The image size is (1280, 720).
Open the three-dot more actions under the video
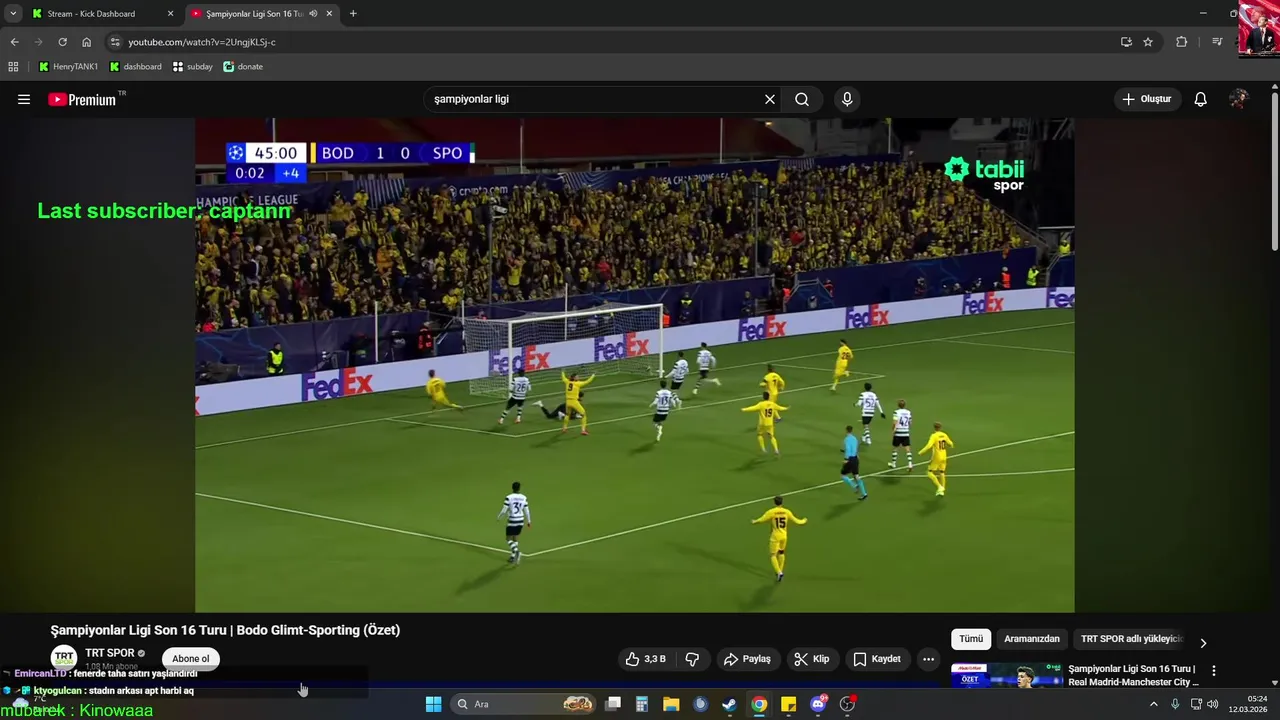click(928, 659)
